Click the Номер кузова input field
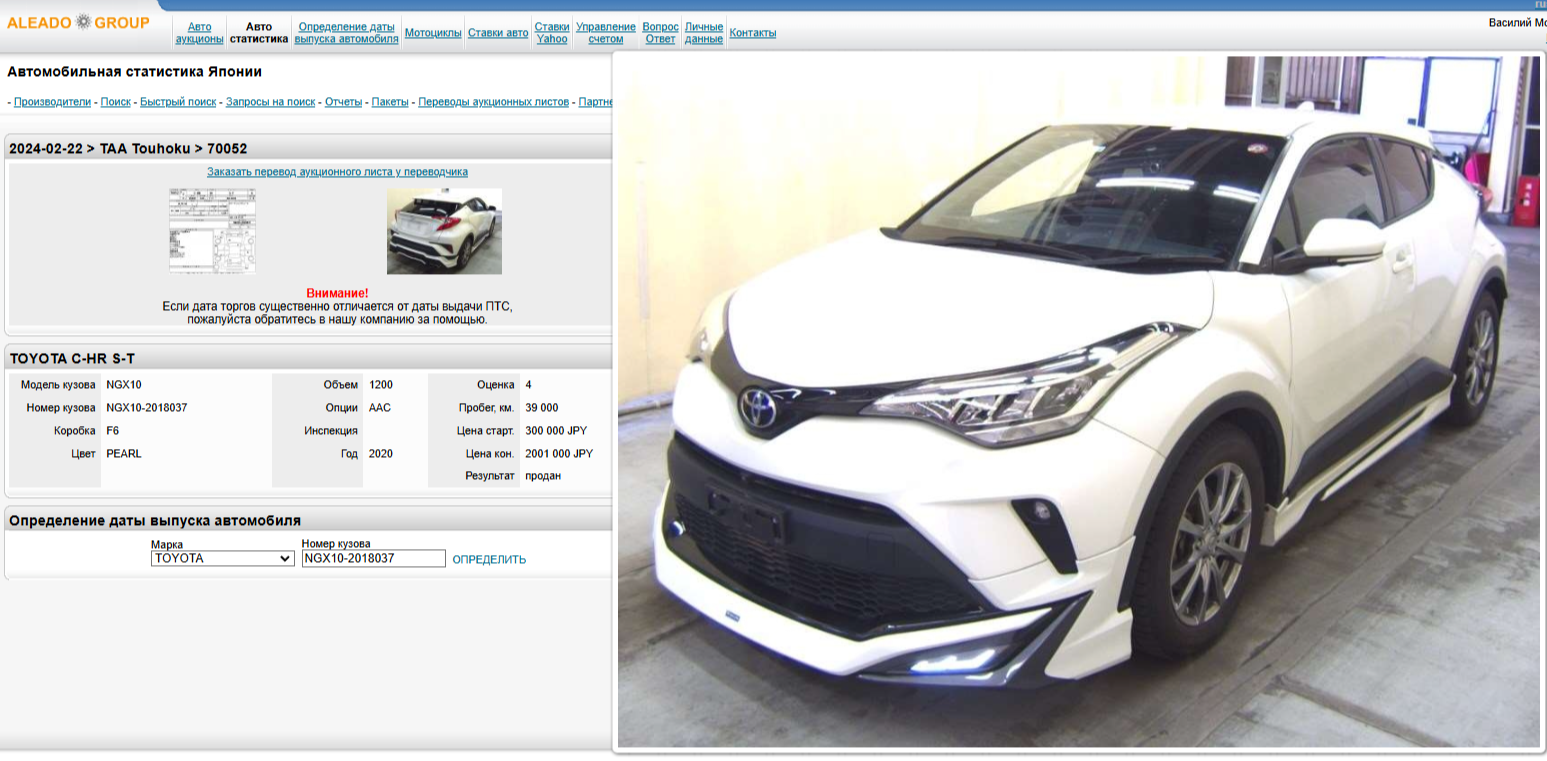 tap(374, 559)
